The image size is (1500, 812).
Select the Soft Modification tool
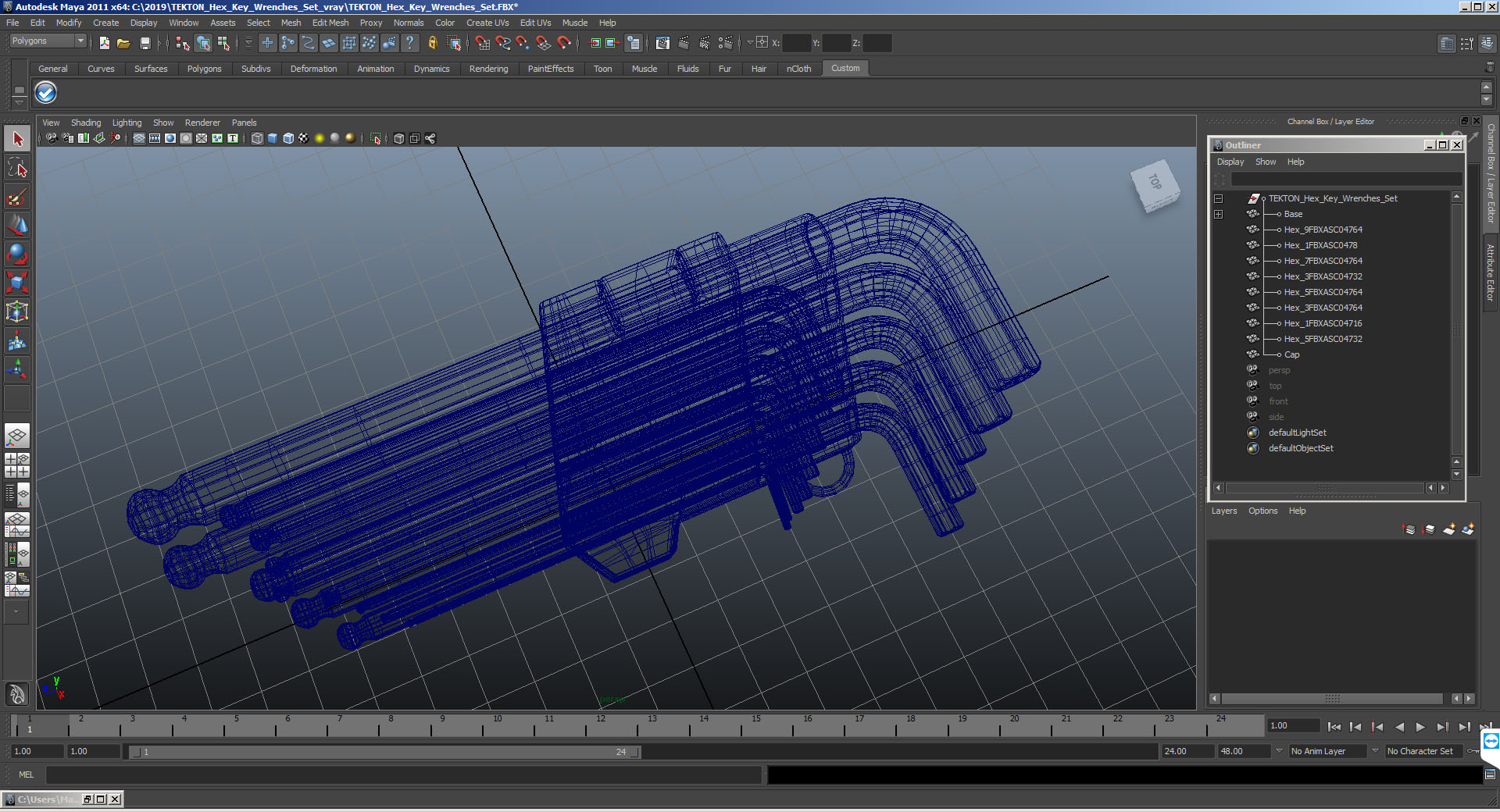[17, 340]
